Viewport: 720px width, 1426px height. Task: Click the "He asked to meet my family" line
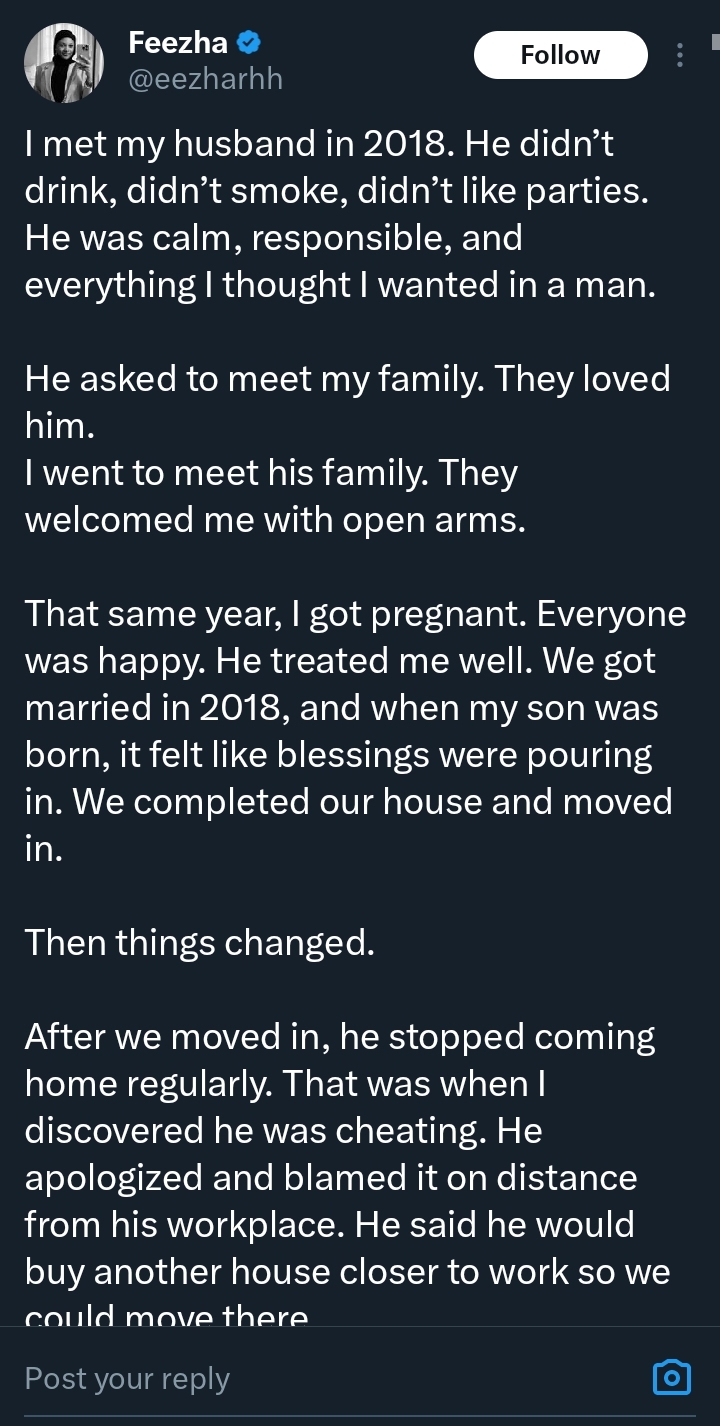tap(347, 378)
